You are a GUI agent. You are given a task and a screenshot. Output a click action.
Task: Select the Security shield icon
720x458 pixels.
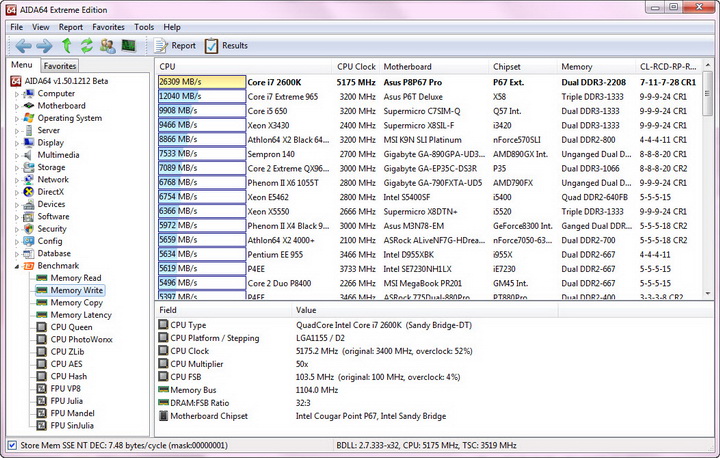pos(28,229)
